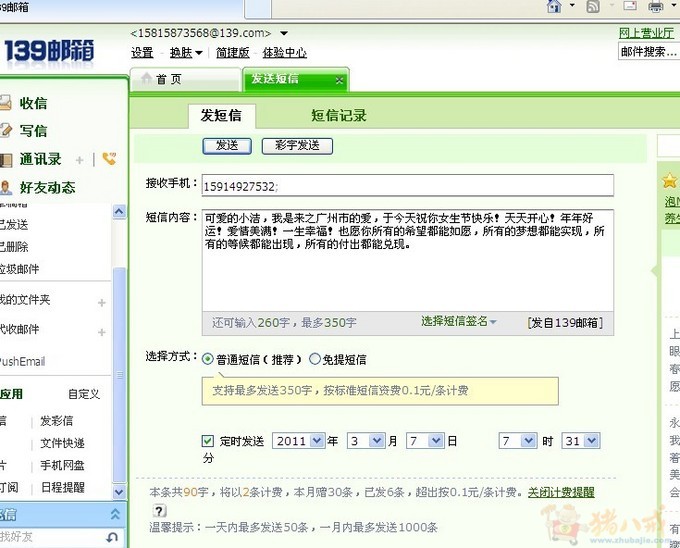Click the refresh icon beside 找好友

pos(112,538)
